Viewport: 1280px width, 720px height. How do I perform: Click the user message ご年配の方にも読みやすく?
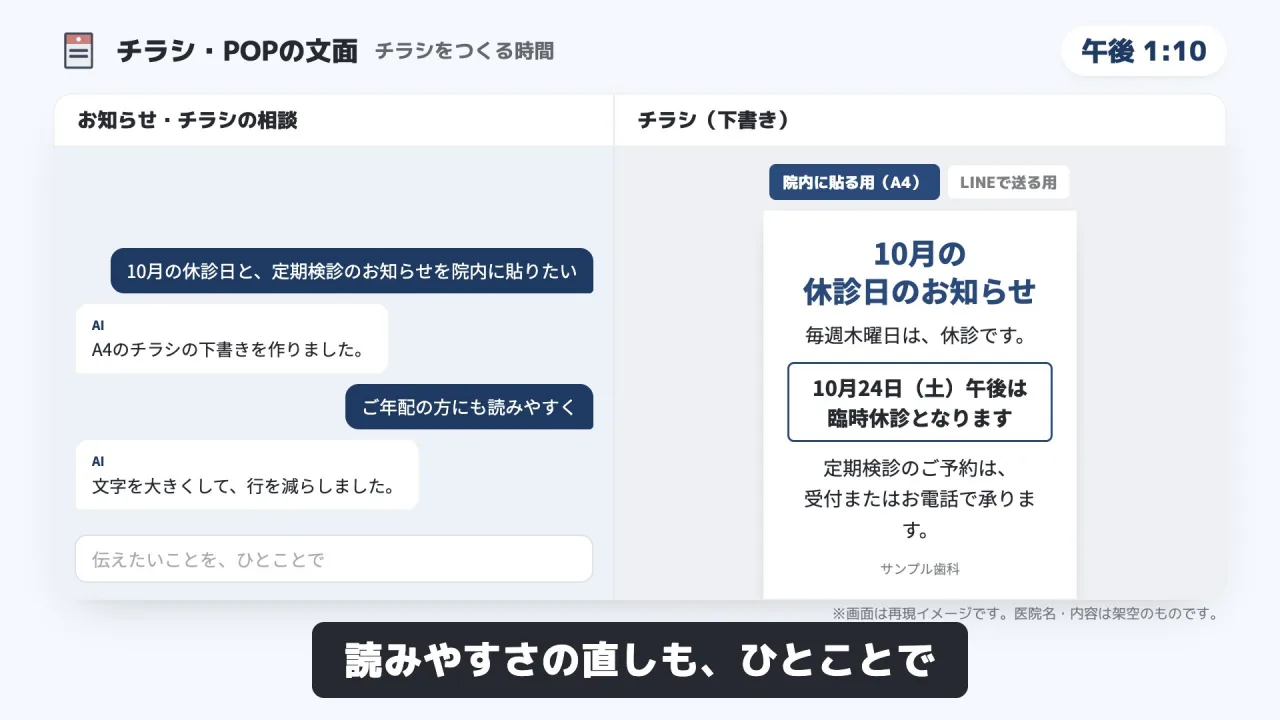coord(470,407)
